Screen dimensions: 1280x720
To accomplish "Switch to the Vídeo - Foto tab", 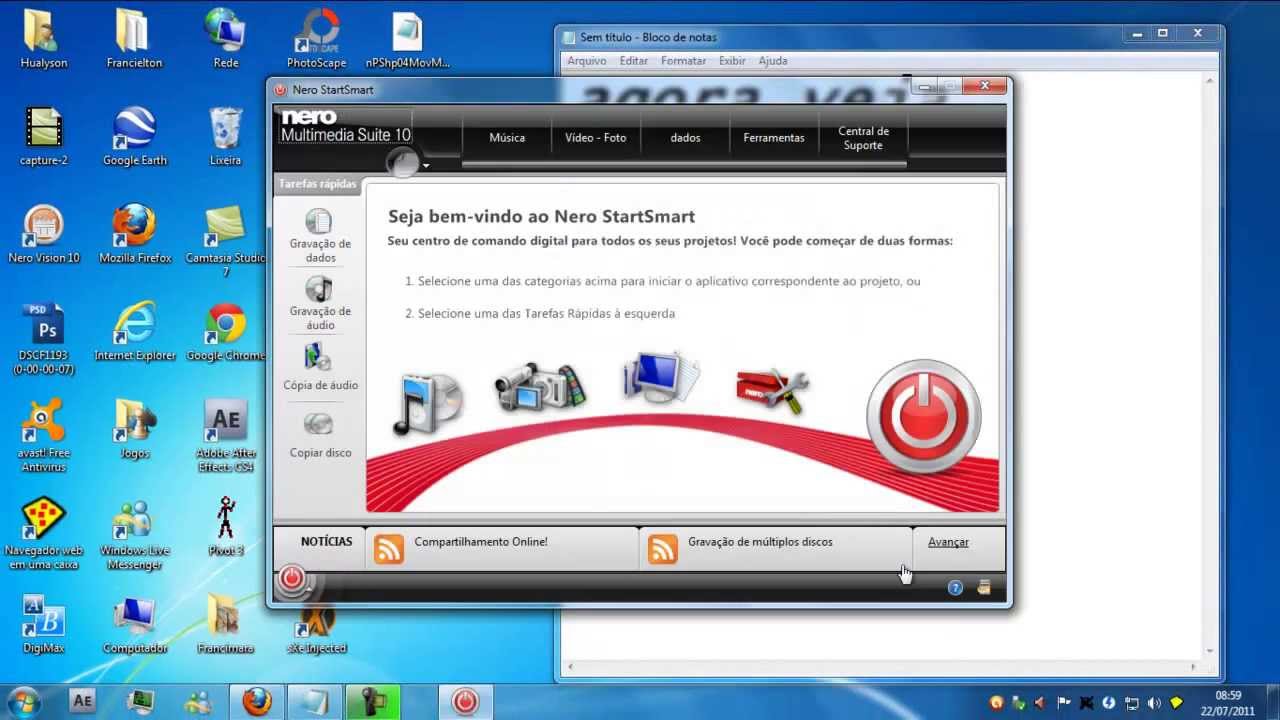I will [x=596, y=138].
